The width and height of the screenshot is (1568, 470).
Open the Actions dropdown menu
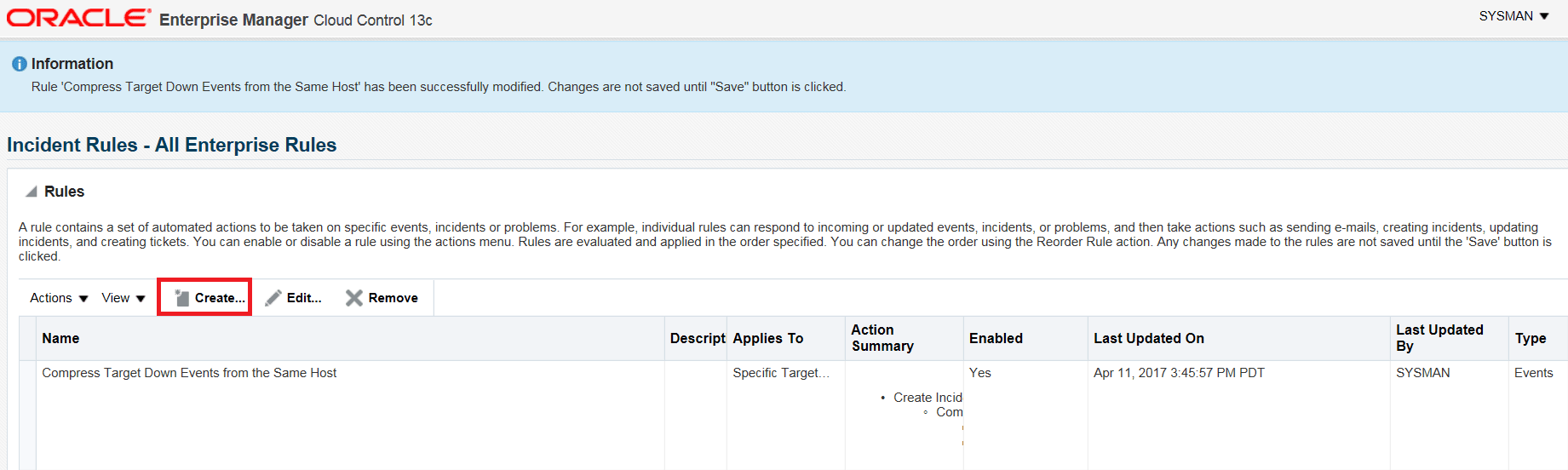pyautogui.click(x=59, y=298)
